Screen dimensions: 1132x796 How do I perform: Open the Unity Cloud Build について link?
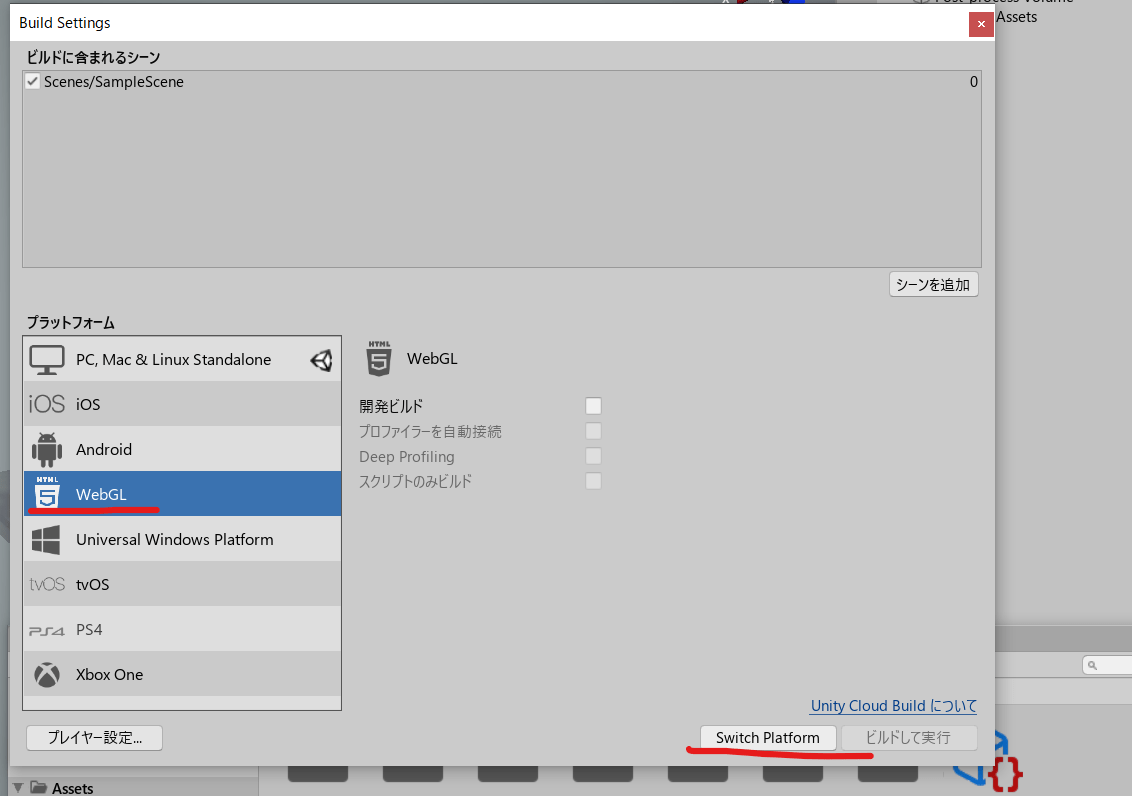[x=893, y=706]
